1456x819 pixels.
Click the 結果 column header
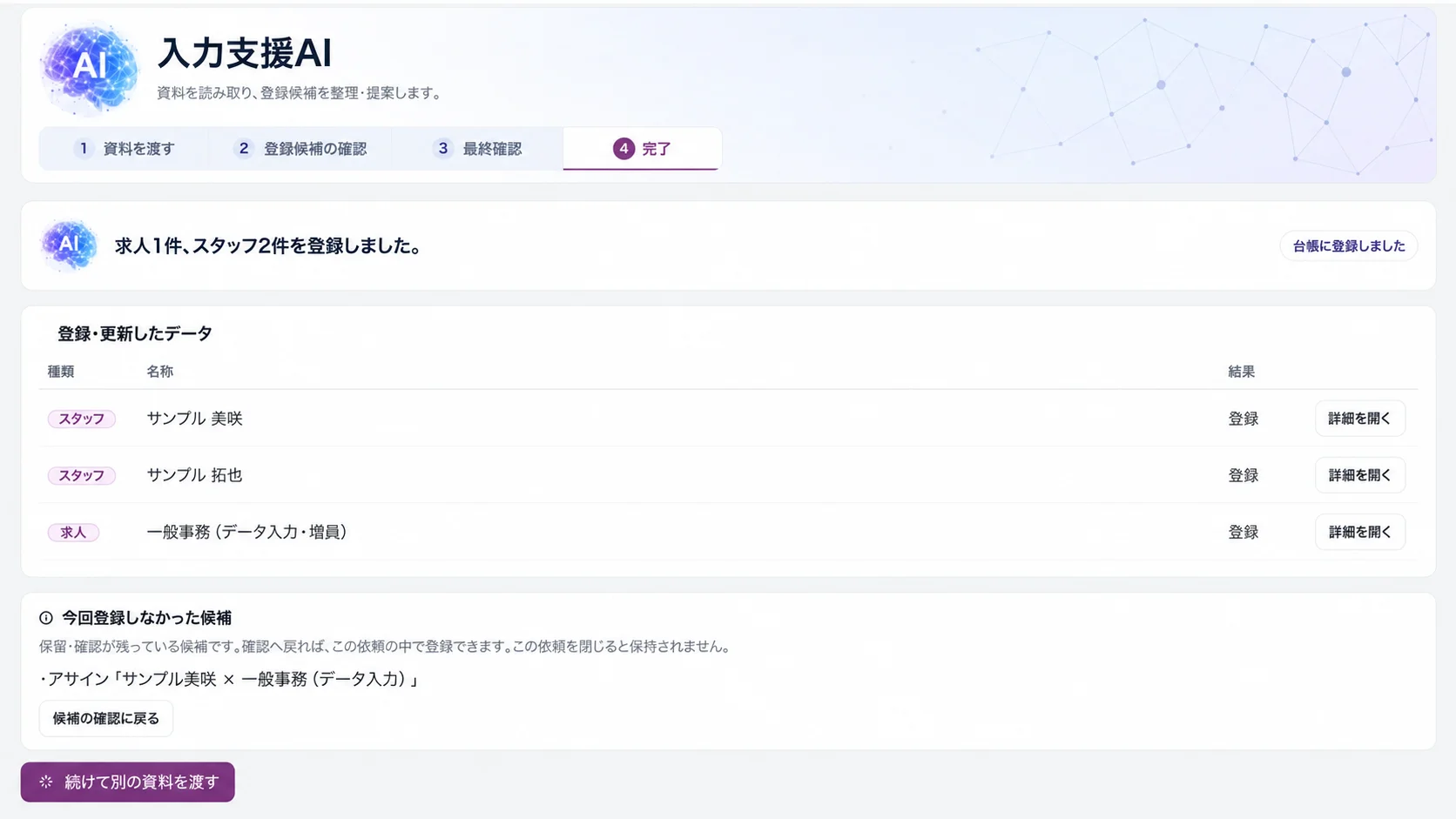pyautogui.click(x=1242, y=372)
